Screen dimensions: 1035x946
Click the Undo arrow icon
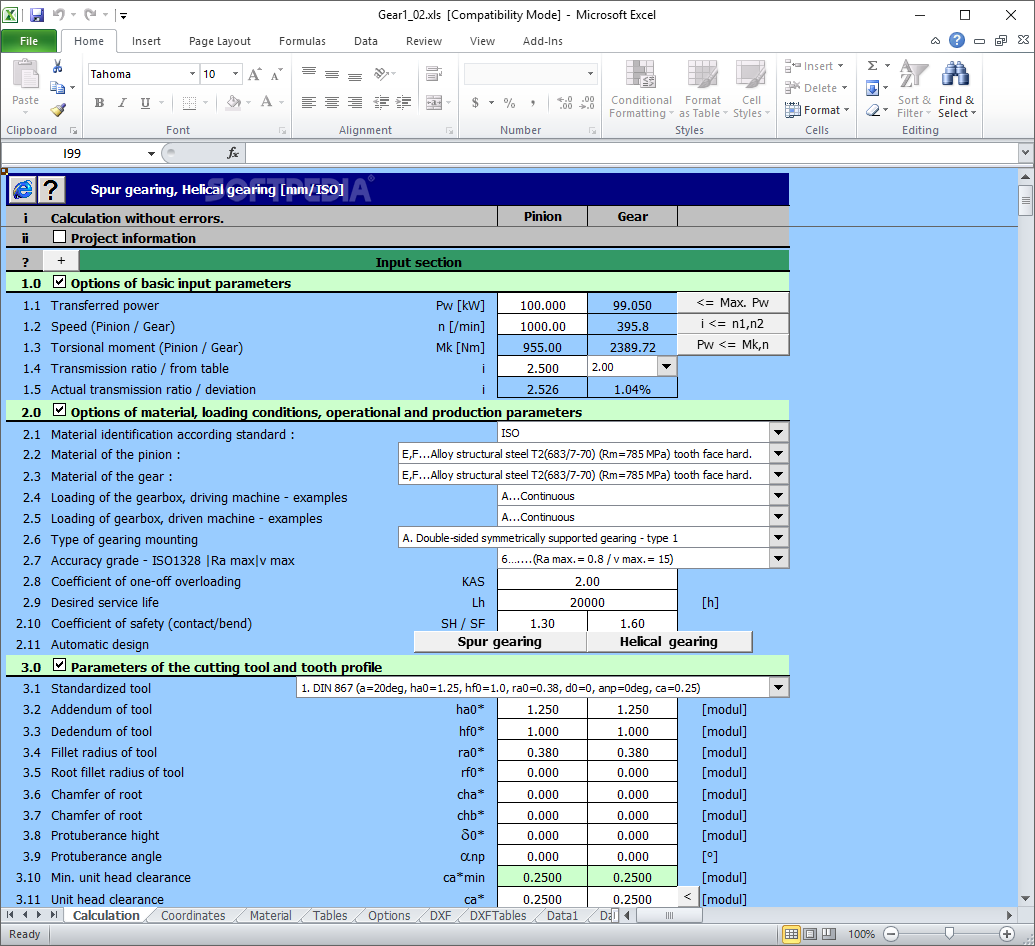click(x=58, y=15)
